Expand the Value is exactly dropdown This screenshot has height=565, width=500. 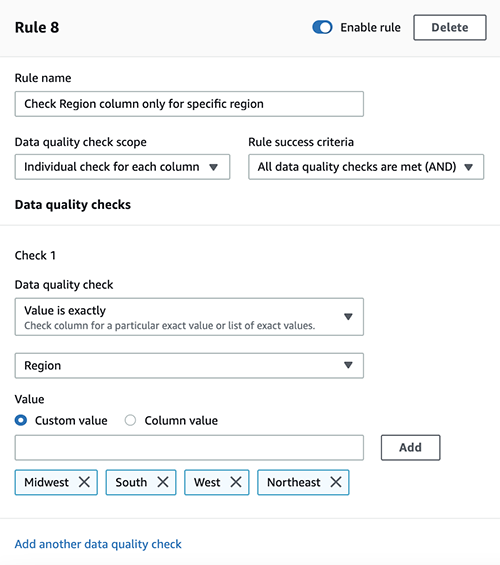189,317
